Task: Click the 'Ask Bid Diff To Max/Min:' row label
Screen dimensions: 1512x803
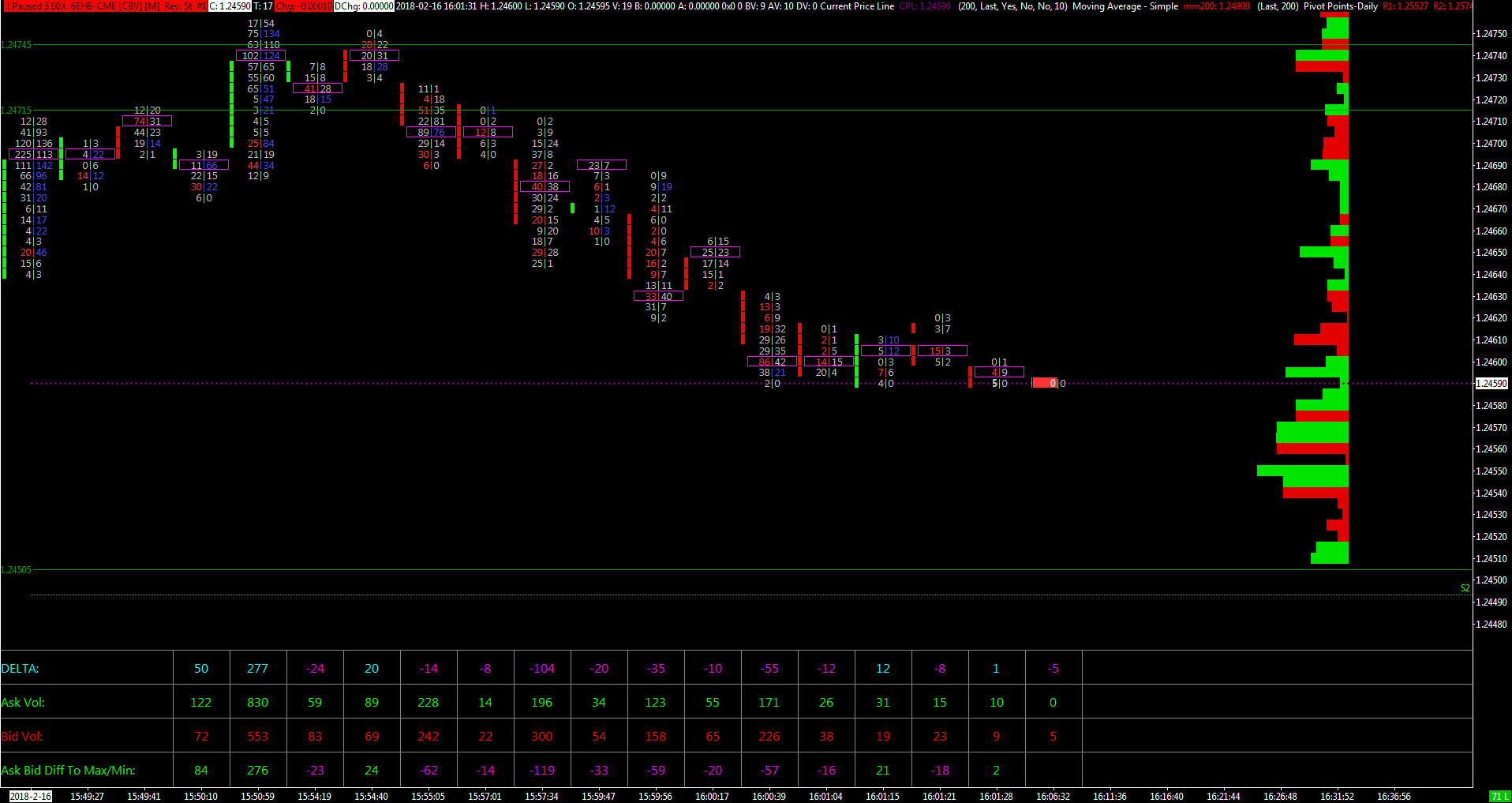Action: pos(68,771)
